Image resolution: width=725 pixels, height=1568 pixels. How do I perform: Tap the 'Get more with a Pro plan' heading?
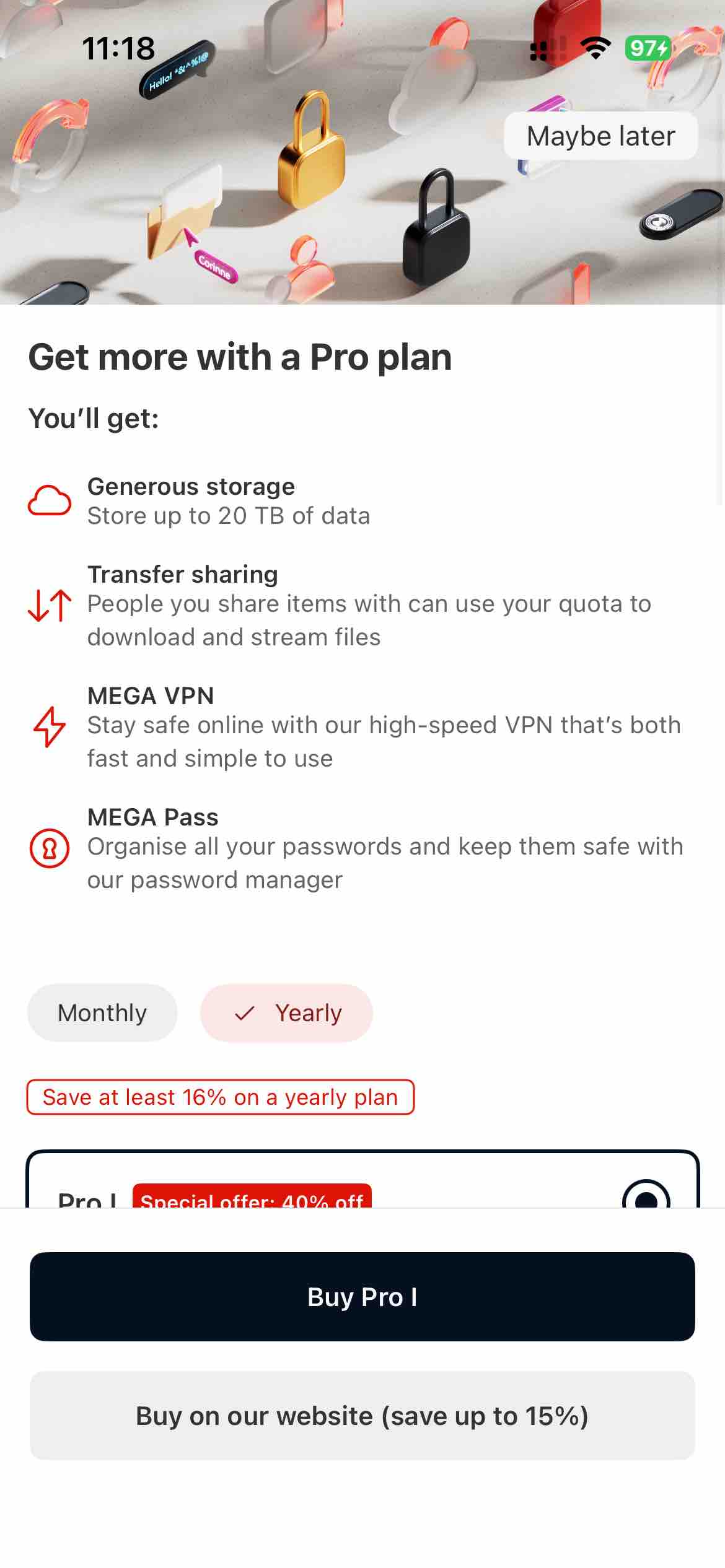tap(240, 357)
